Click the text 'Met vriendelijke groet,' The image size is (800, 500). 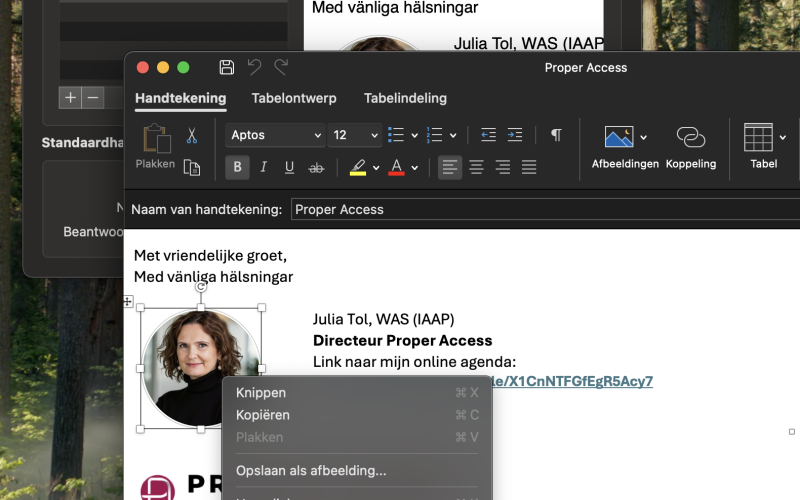coord(210,256)
